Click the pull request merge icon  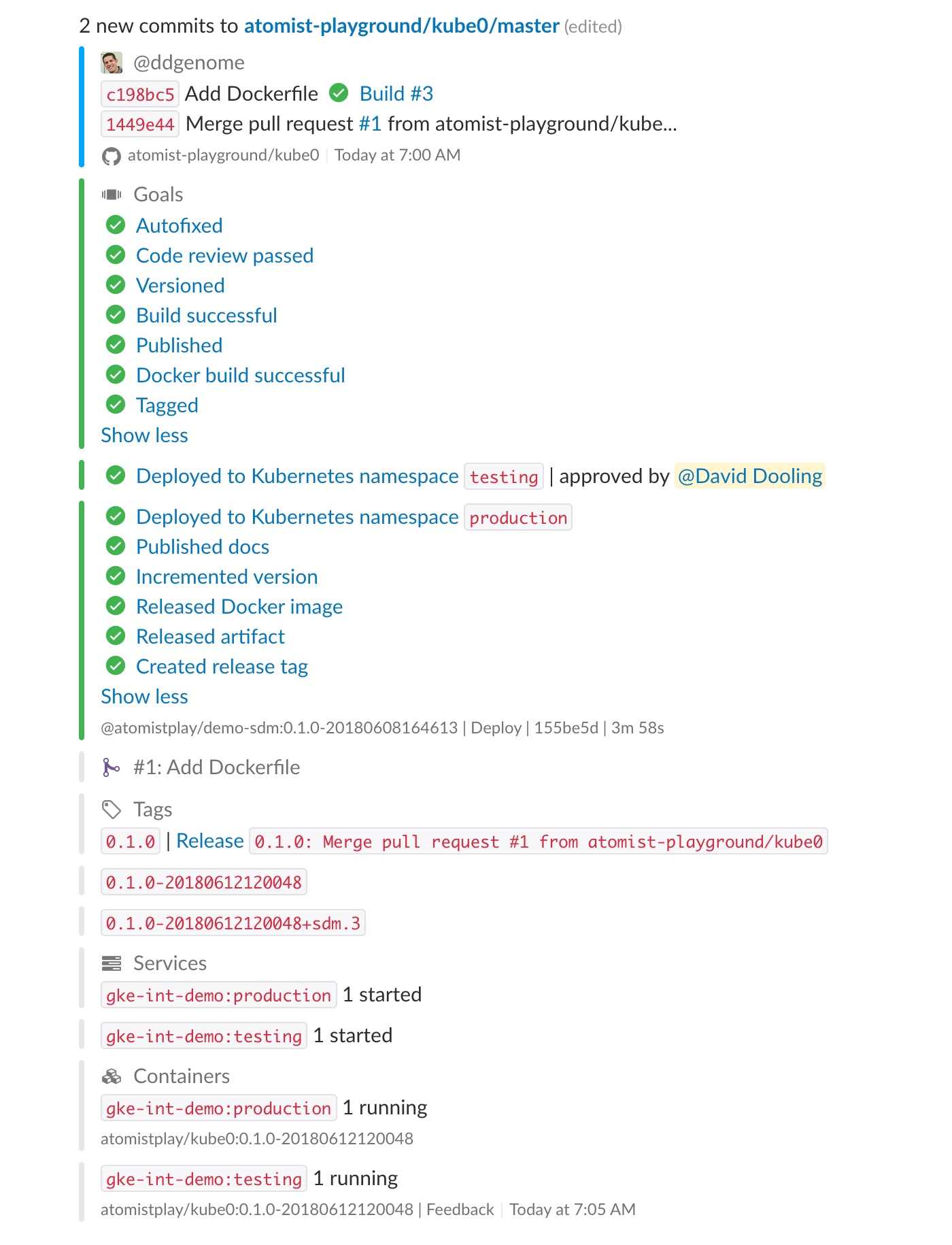pos(111,767)
